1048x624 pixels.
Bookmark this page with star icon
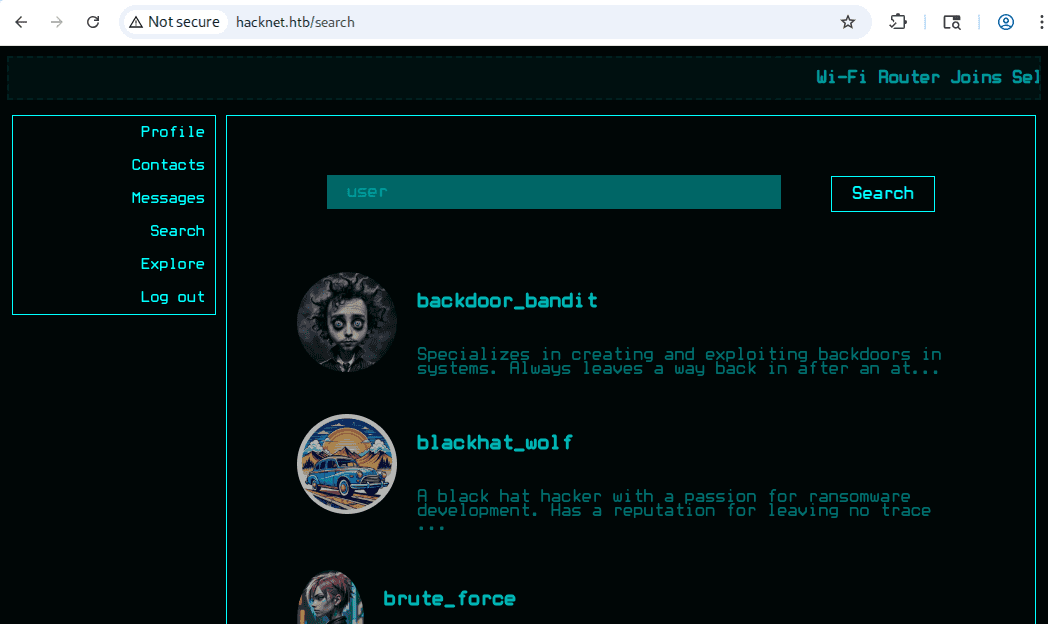pyautogui.click(x=848, y=22)
